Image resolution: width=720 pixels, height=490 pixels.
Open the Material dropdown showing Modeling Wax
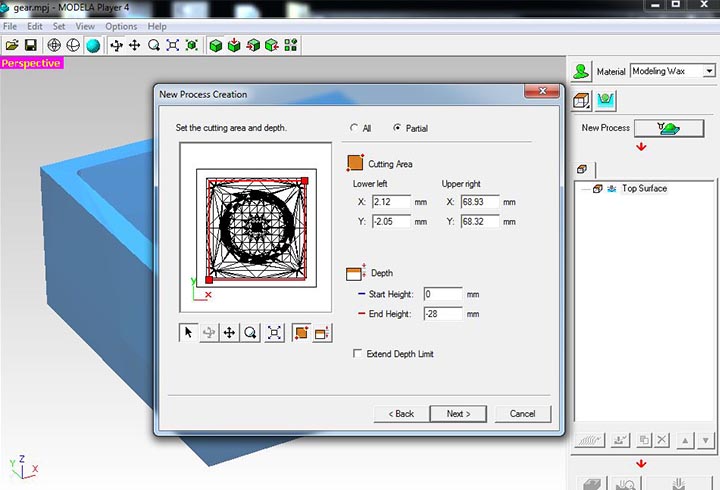pyautogui.click(x=673, y=71)
